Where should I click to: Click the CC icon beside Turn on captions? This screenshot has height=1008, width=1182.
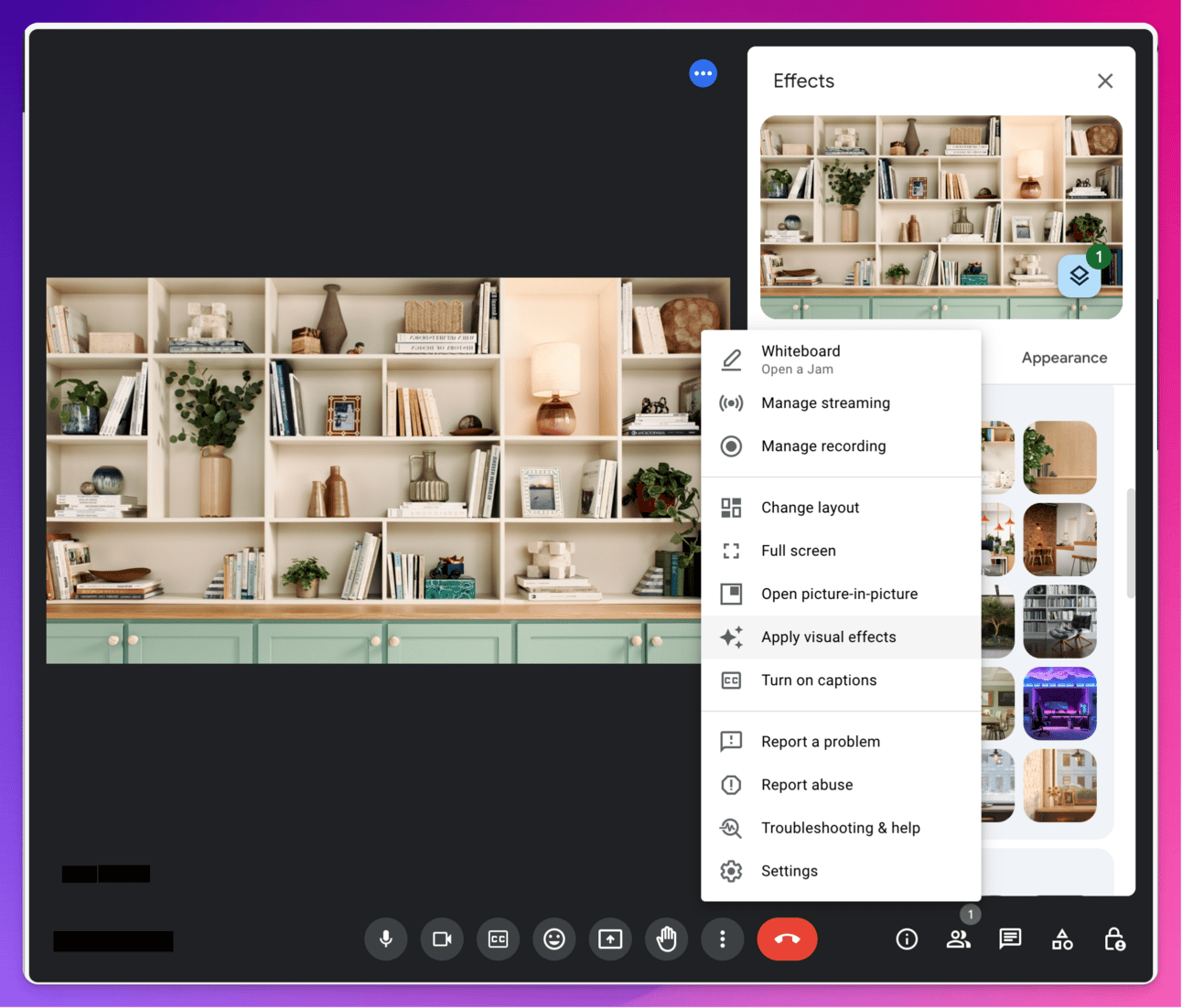[x=731, y=681]
